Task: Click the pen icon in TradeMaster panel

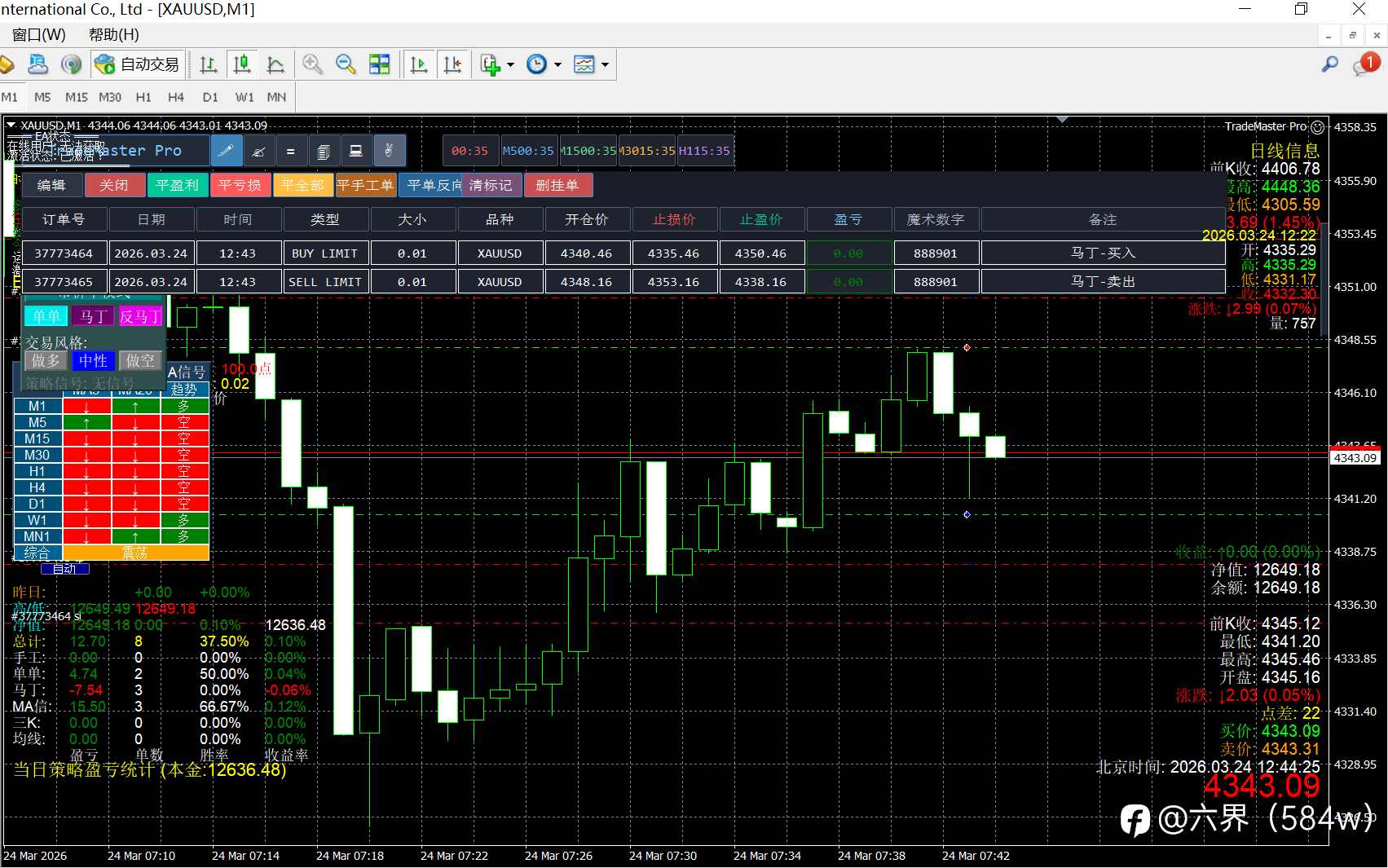Action: pyautogui.click(x=227, y=151)
